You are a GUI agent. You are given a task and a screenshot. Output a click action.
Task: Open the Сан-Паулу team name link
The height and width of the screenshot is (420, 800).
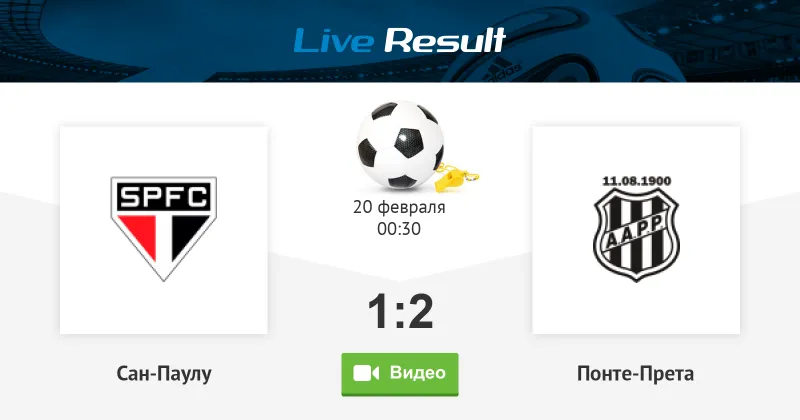[x=164, y=374]
